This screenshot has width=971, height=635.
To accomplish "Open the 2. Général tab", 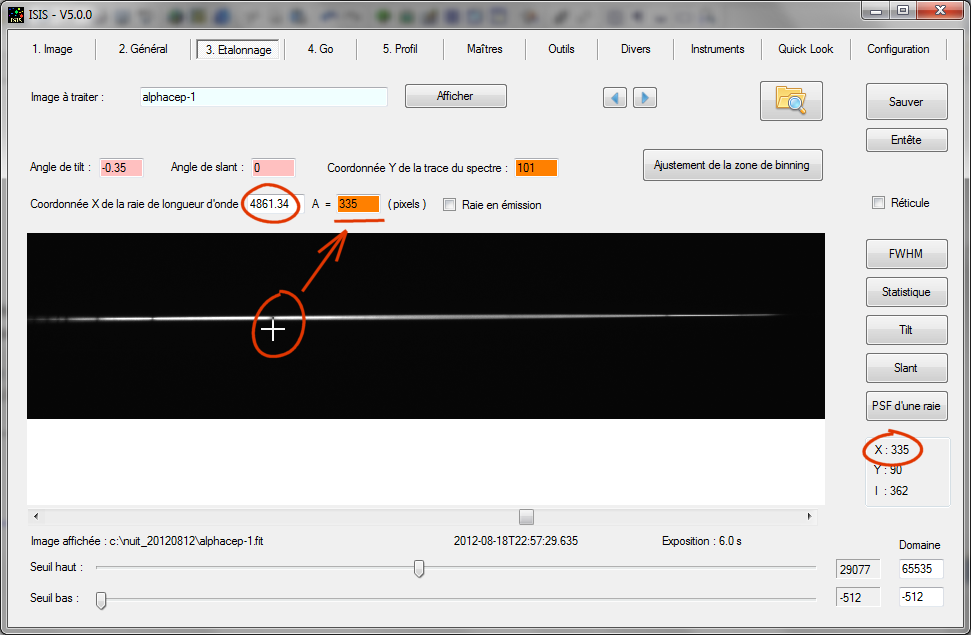I will coord(143,49).
